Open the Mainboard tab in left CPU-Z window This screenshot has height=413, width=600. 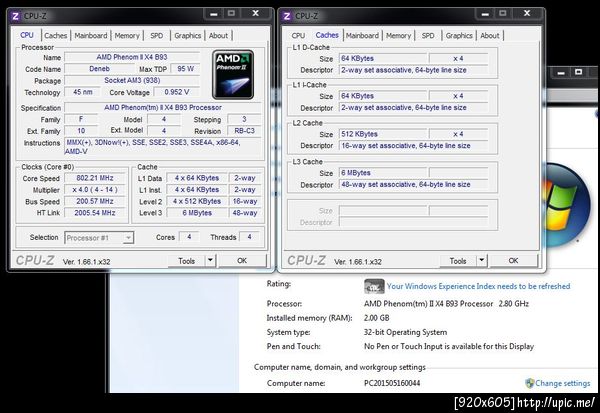point(91,36)
